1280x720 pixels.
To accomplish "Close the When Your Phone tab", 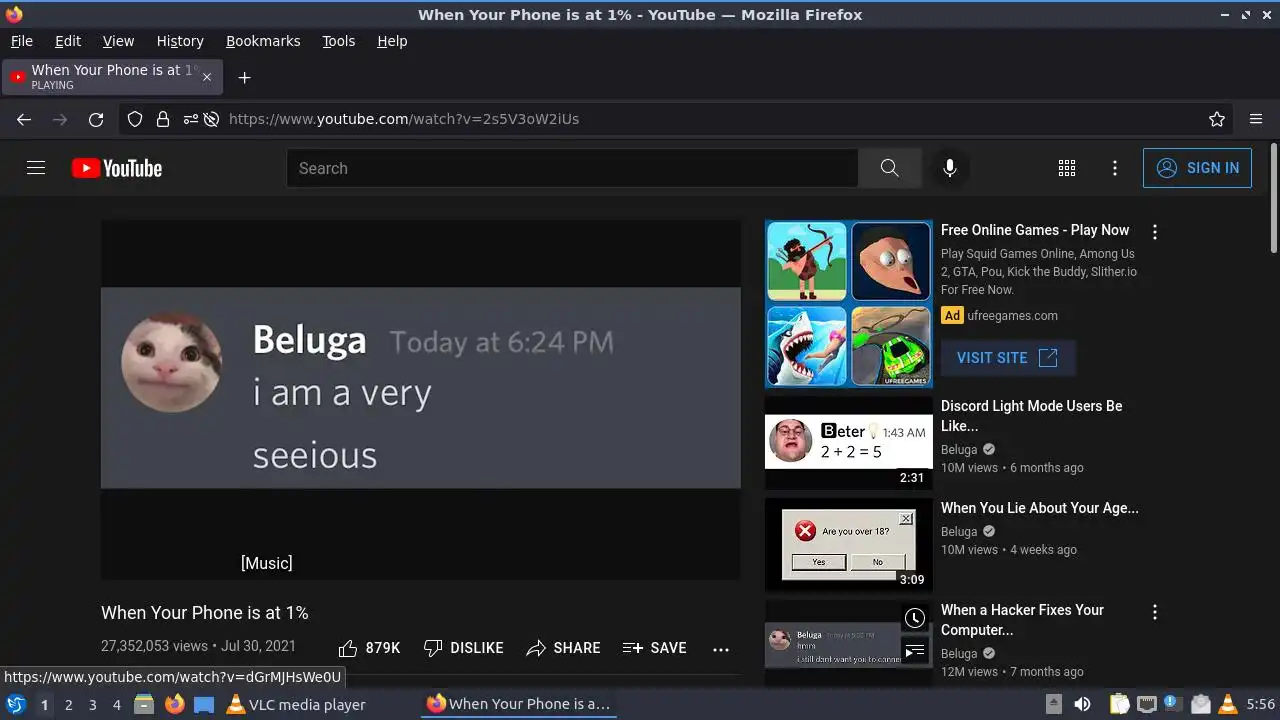I will pos(207,77).
